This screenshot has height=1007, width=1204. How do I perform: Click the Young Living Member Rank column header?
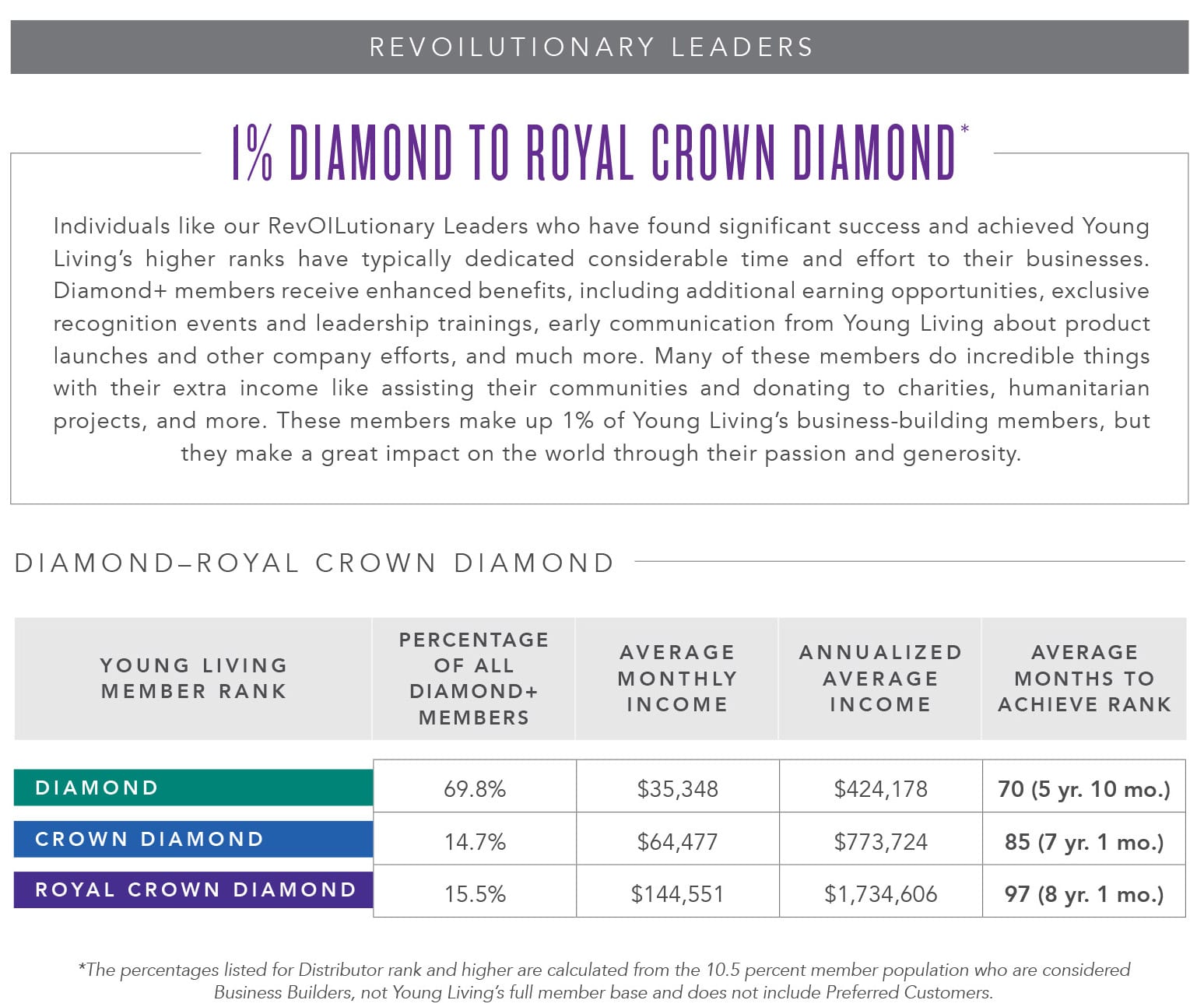[193, 678]
